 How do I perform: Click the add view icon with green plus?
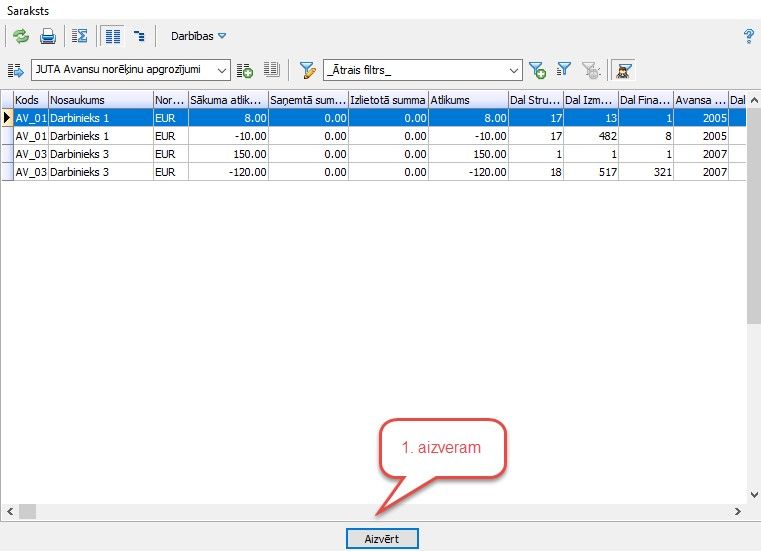(245, 70)
